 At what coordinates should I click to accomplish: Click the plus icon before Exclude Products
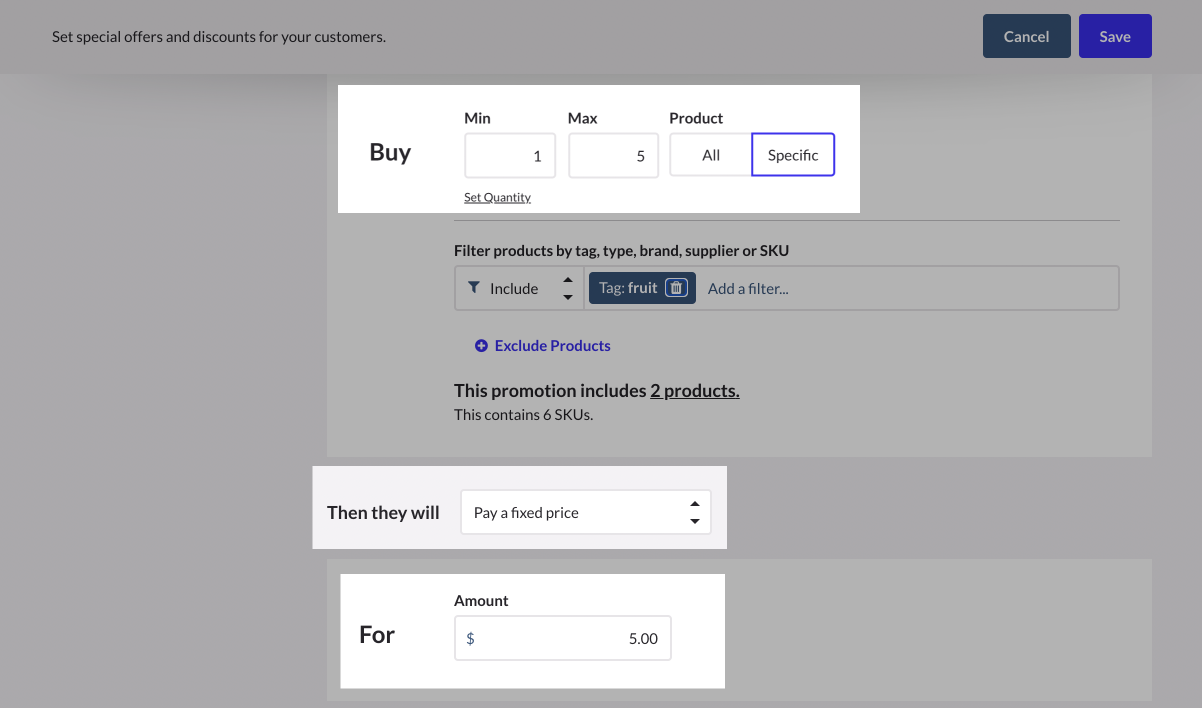coord(481,346)
